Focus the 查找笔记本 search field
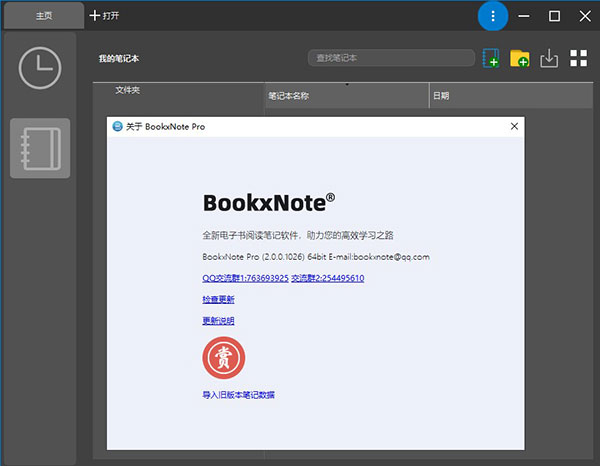600x466 pixels. point(391,58)
